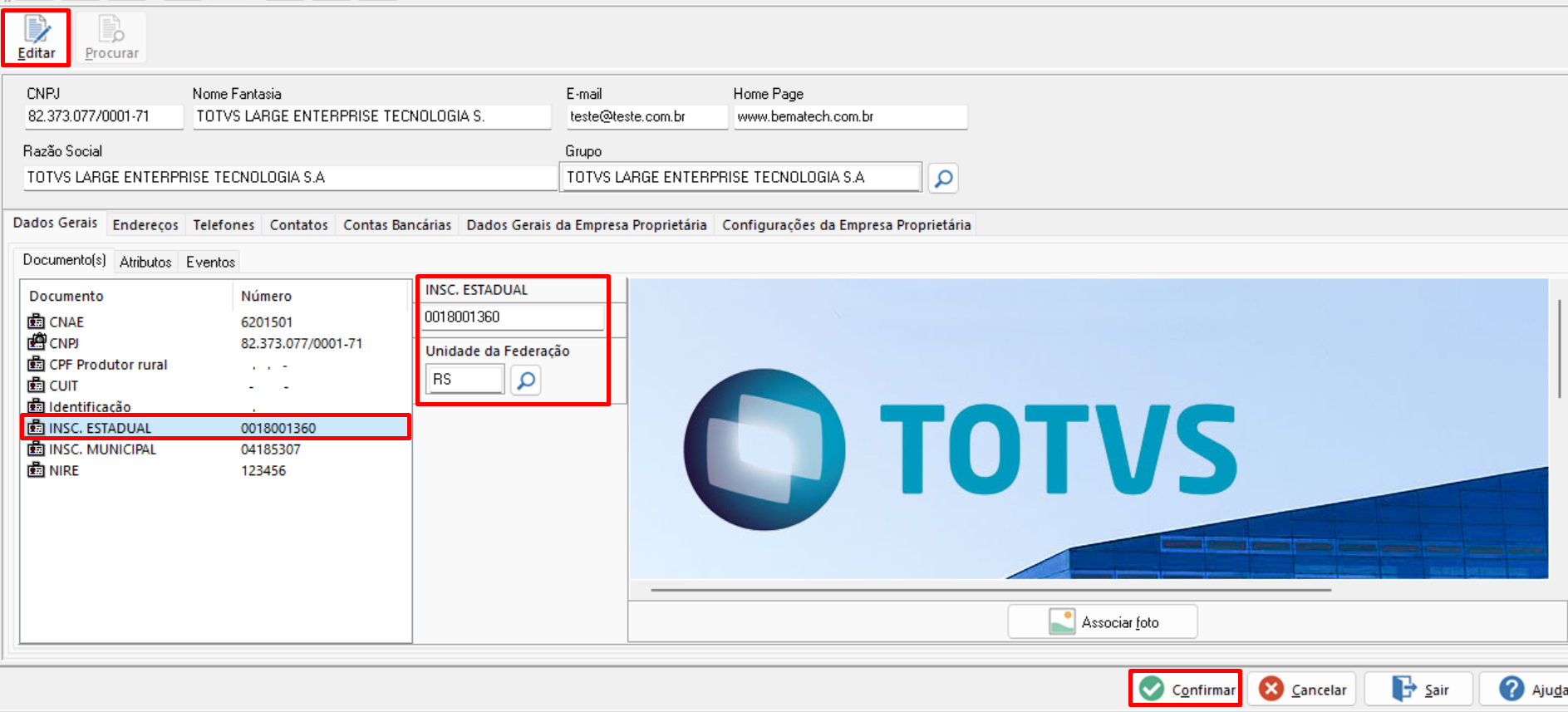Click the Associar foto picture icon

pyautogui.click(x=1062, y=621)
